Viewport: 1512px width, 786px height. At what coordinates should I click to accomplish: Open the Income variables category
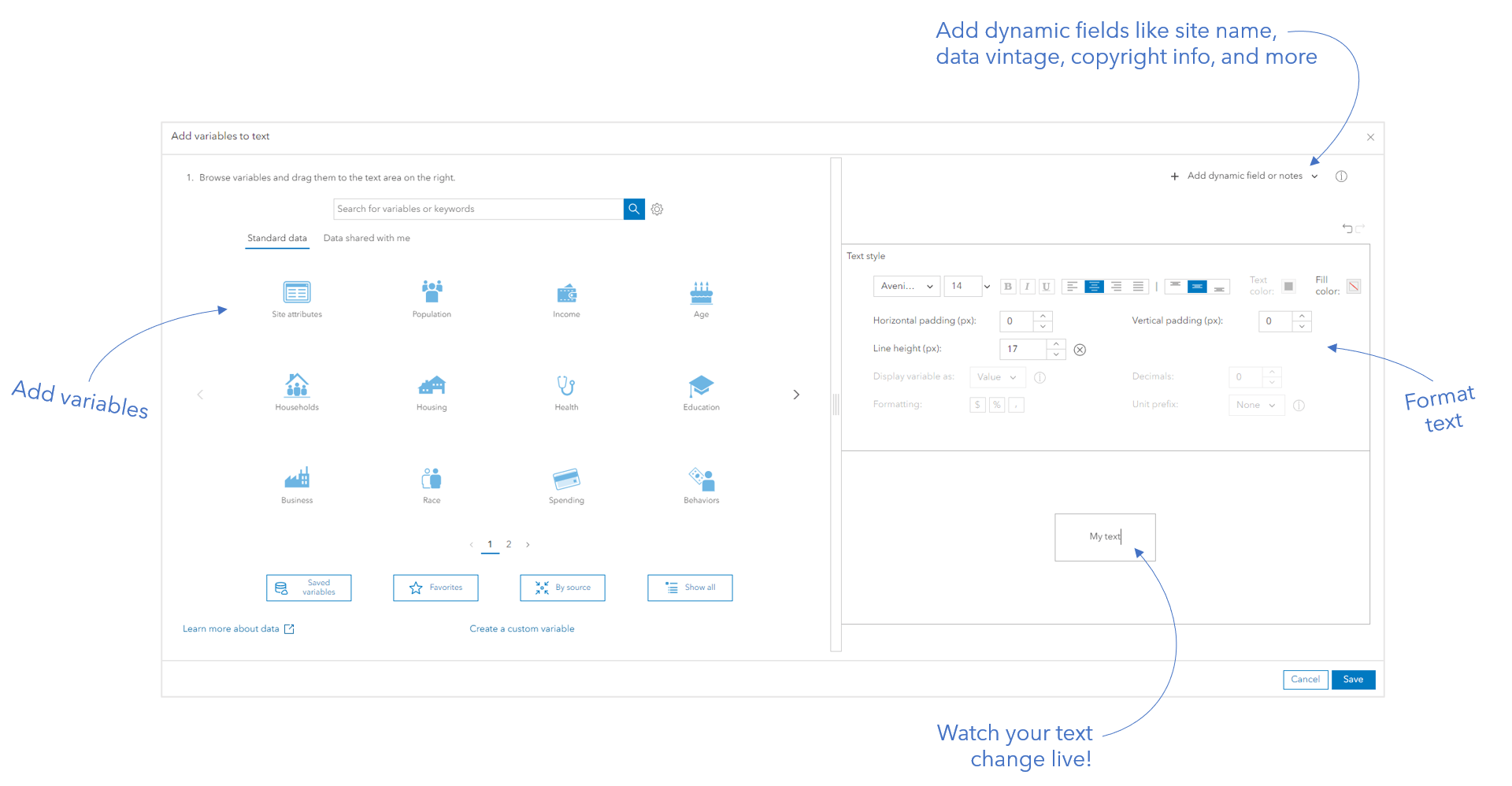566,299
